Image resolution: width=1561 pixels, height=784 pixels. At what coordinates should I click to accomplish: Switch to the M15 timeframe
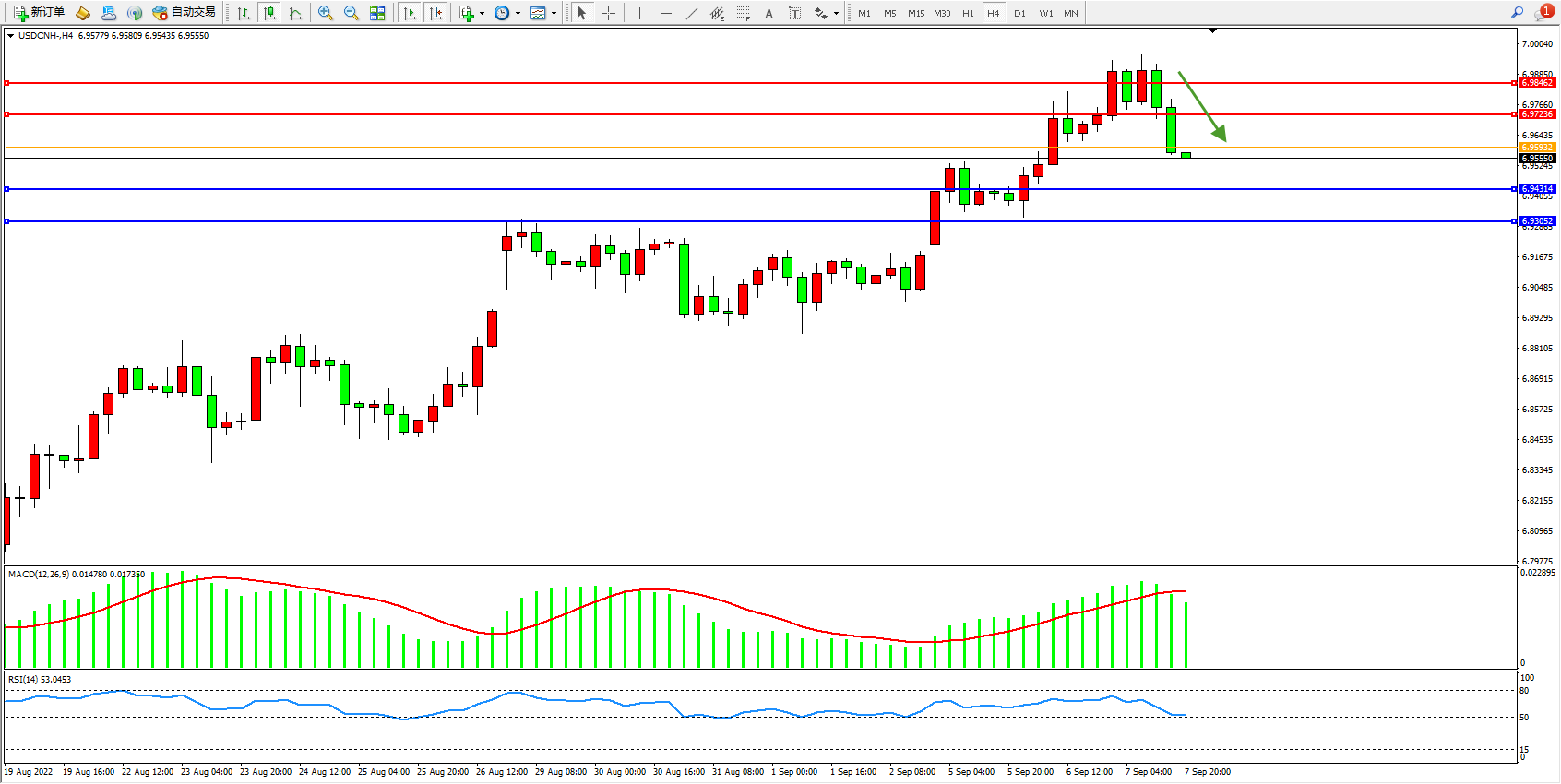tap(915, 13)
